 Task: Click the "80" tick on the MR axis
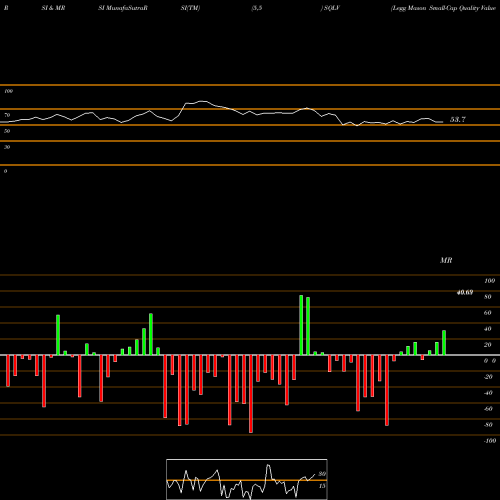(488, 297)
